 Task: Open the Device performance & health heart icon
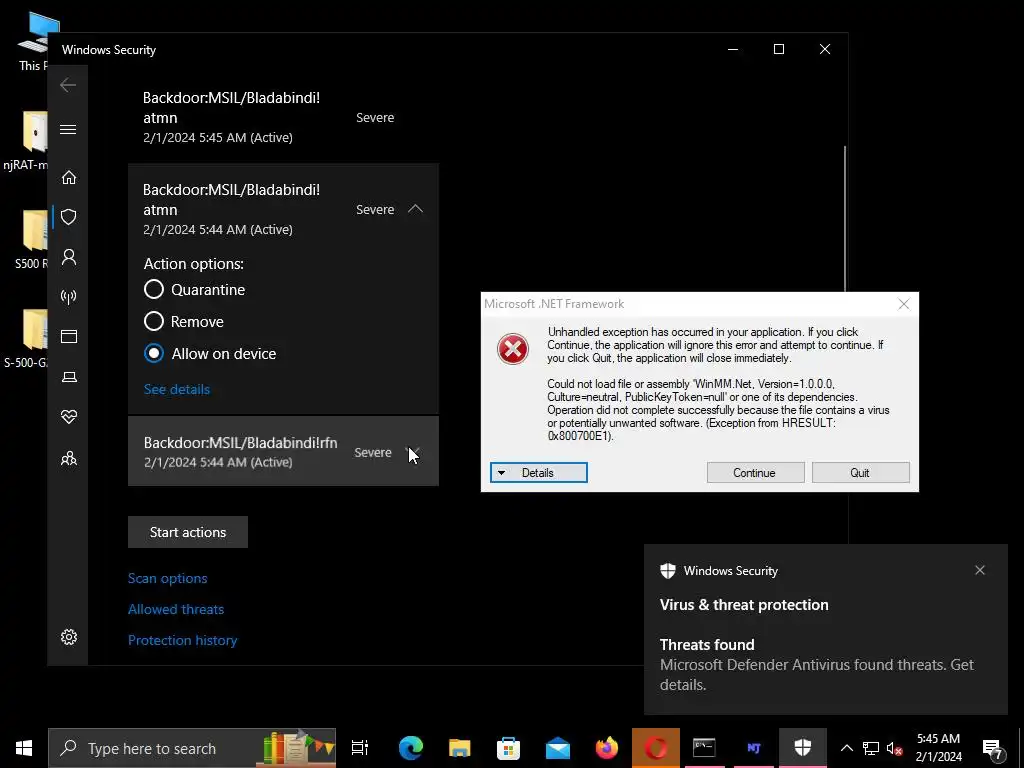[69, 417]
